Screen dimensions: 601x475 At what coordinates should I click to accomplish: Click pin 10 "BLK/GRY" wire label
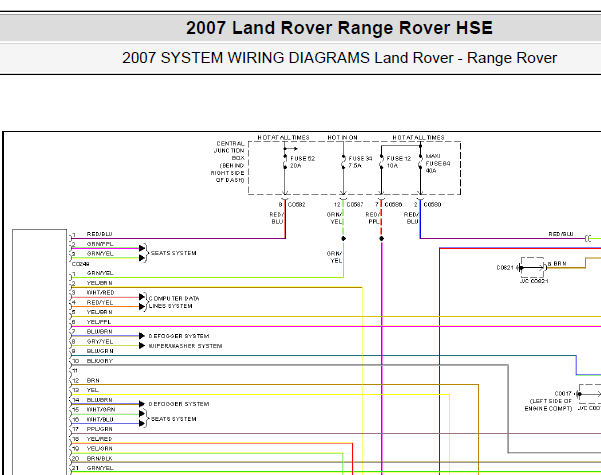100,361
